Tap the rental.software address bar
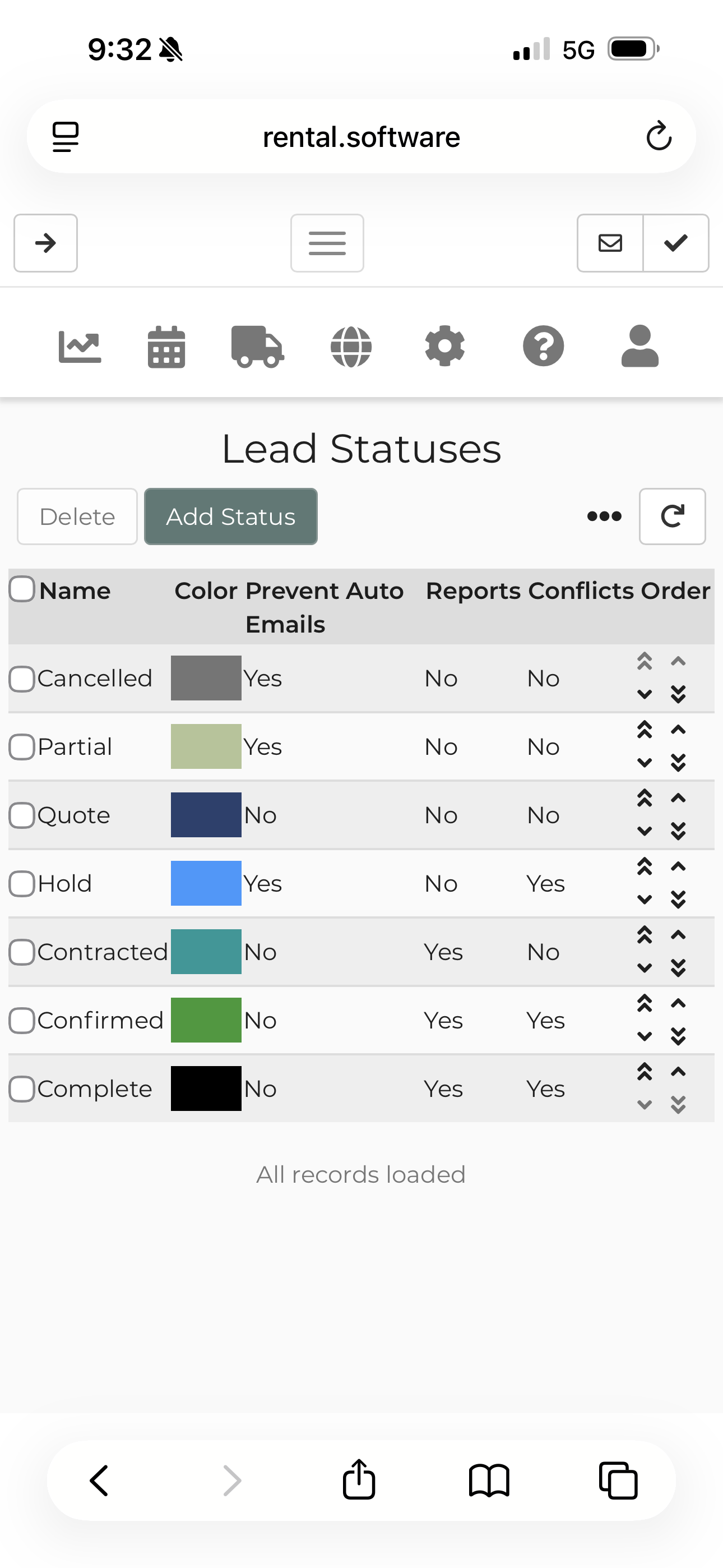The height and width of the screenshot is (1568, 723). click(361, 137)
